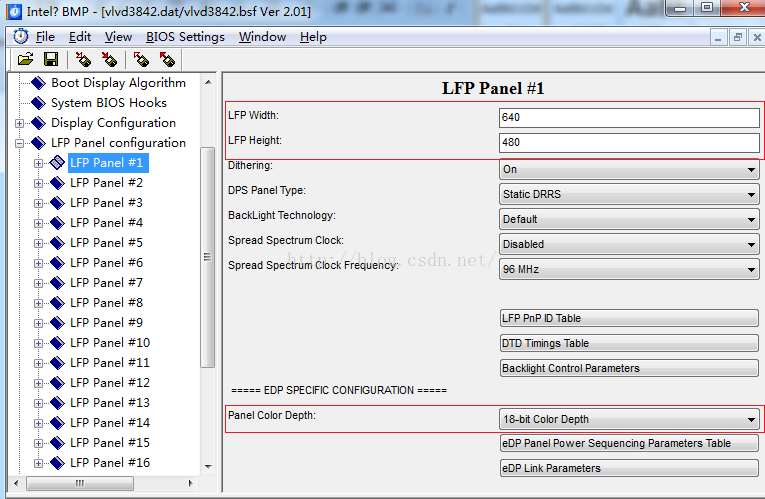The height and width of the screenshot is (499, 765).
Task: Expand the Display Configuration tree node
Action: (x=19, y=123)
